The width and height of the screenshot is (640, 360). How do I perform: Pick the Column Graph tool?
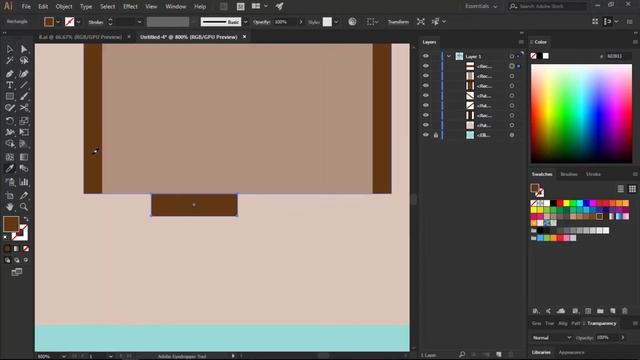24,182
